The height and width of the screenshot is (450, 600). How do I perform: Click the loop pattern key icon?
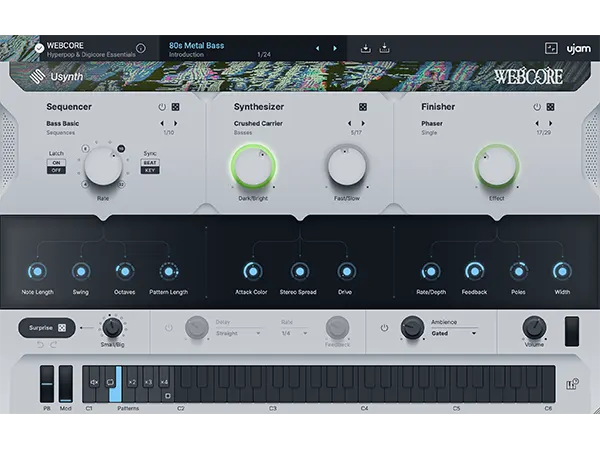(110, 382)
